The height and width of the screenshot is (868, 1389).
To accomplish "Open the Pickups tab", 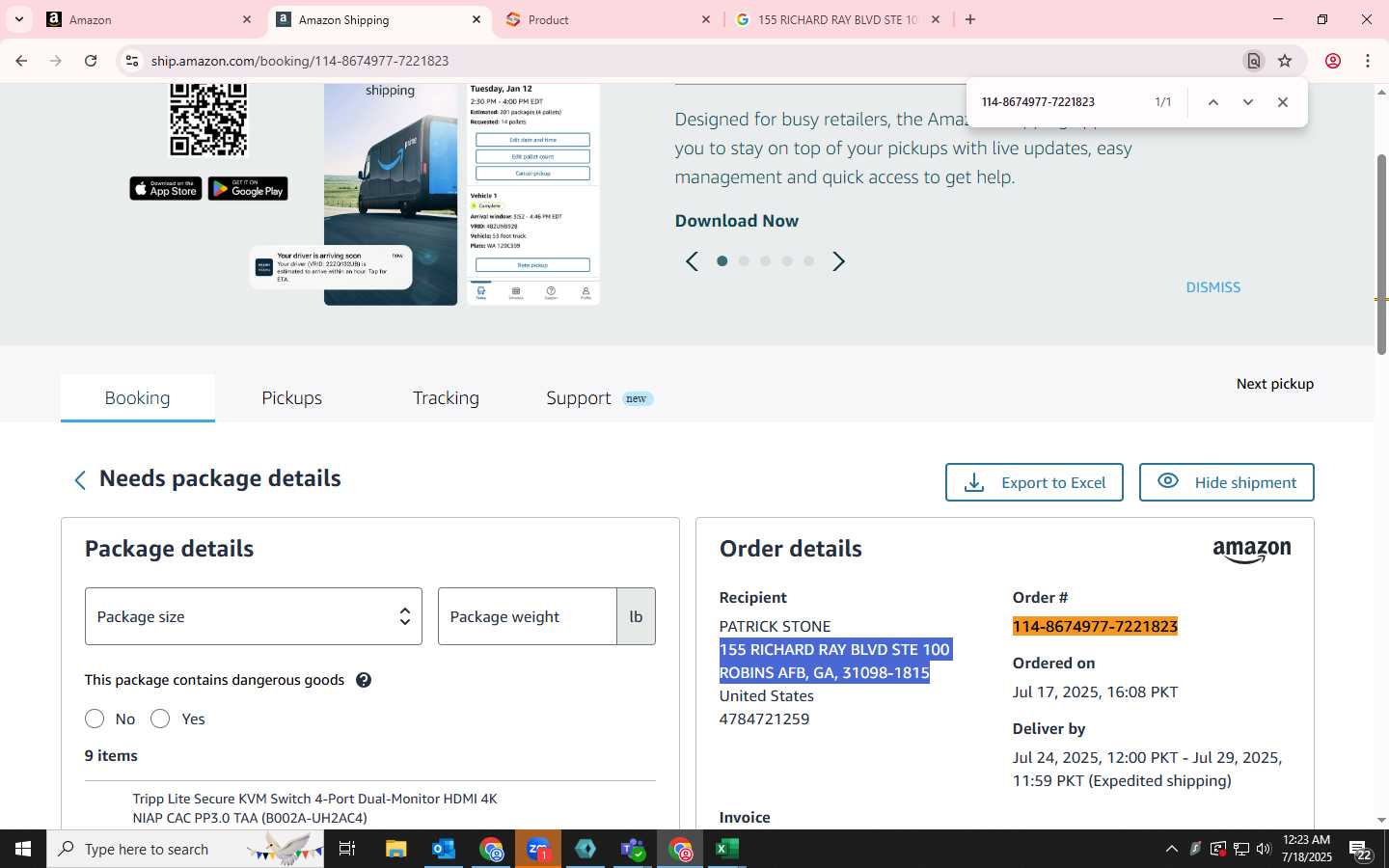I will click(292, 398).
